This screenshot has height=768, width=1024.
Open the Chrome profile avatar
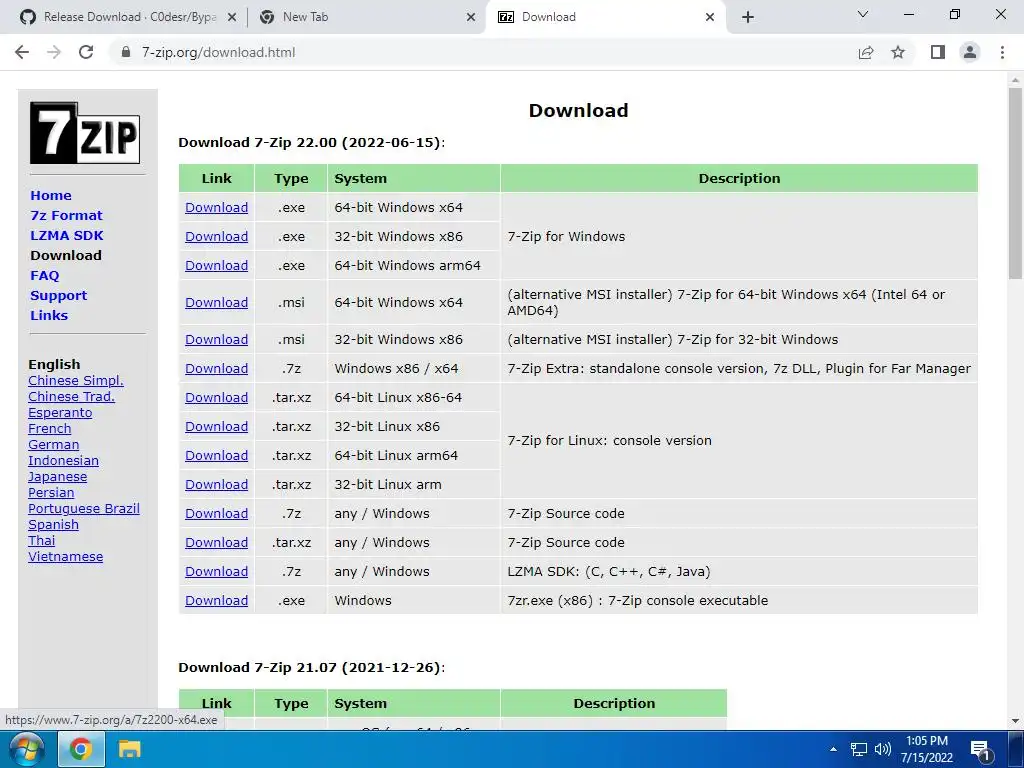pyautogui.click(x=970, y=52)
